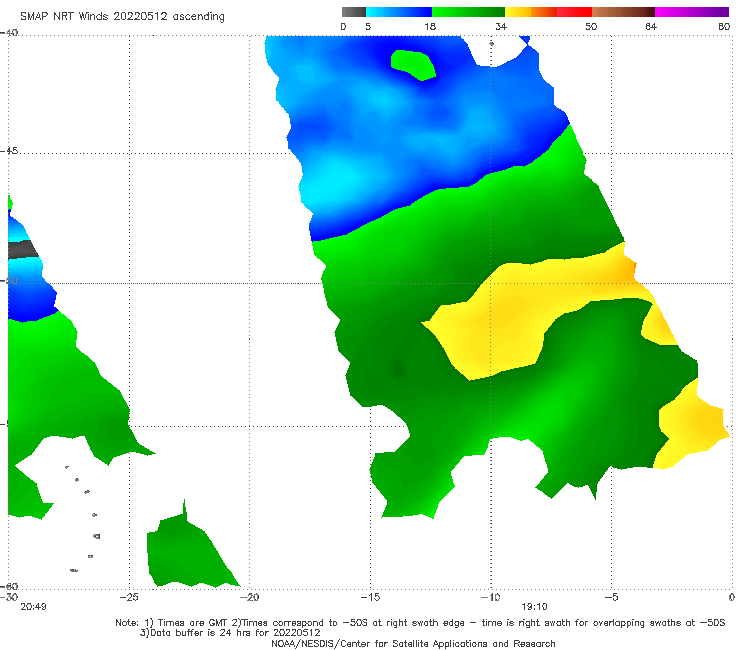Click the small green patch inside blue region
Image resolution: width=740 pixels, height=650 pixels.
(413, 65)
